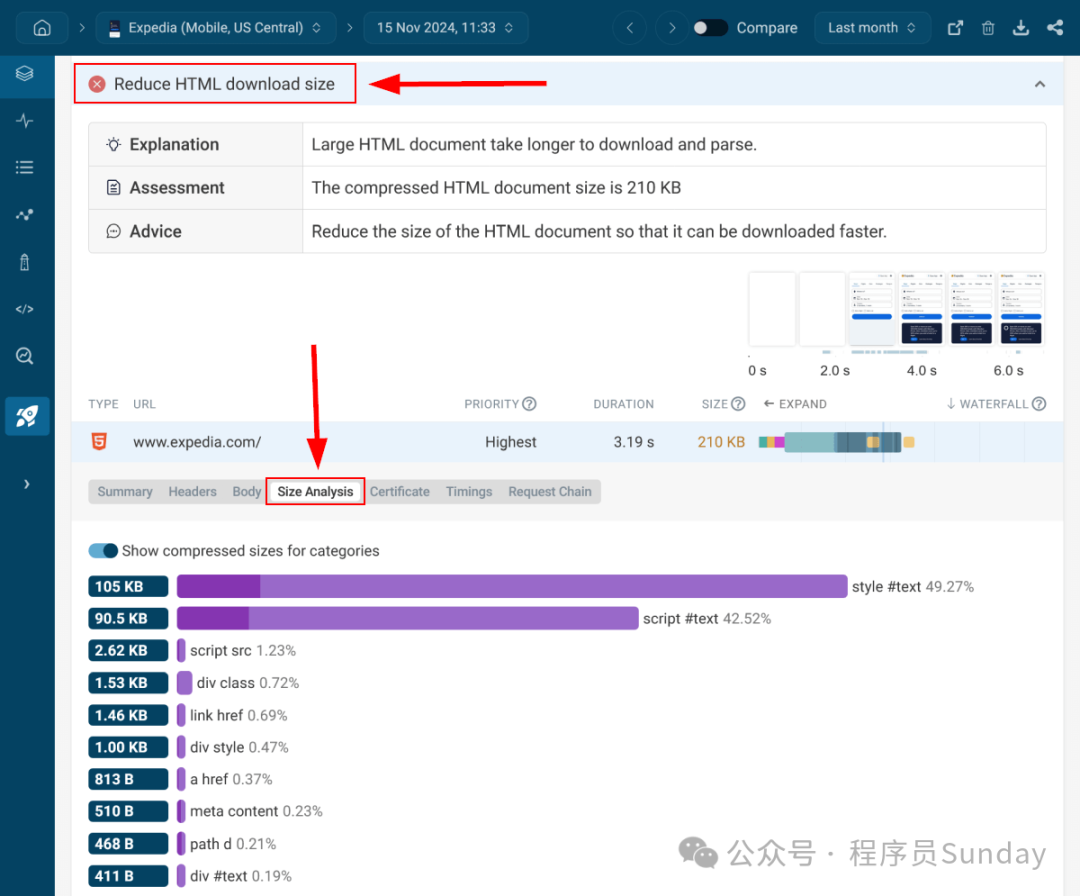Image resolution: width=1080 pixels, height=896 pixels.
Task: Toggle the Compare switch
Action: 710,28
